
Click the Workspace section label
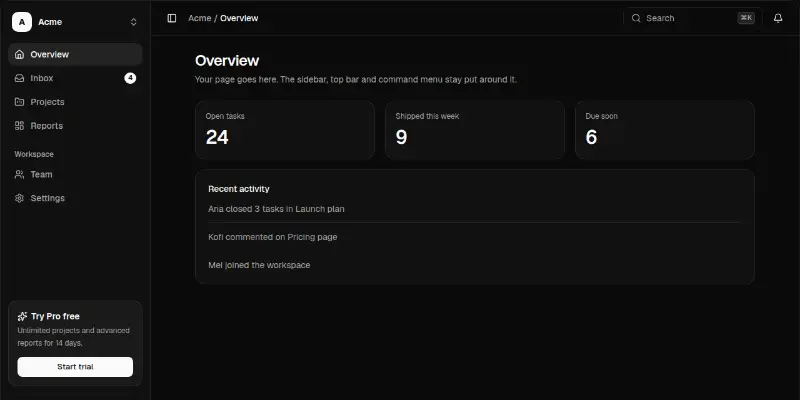coord(34,154)
